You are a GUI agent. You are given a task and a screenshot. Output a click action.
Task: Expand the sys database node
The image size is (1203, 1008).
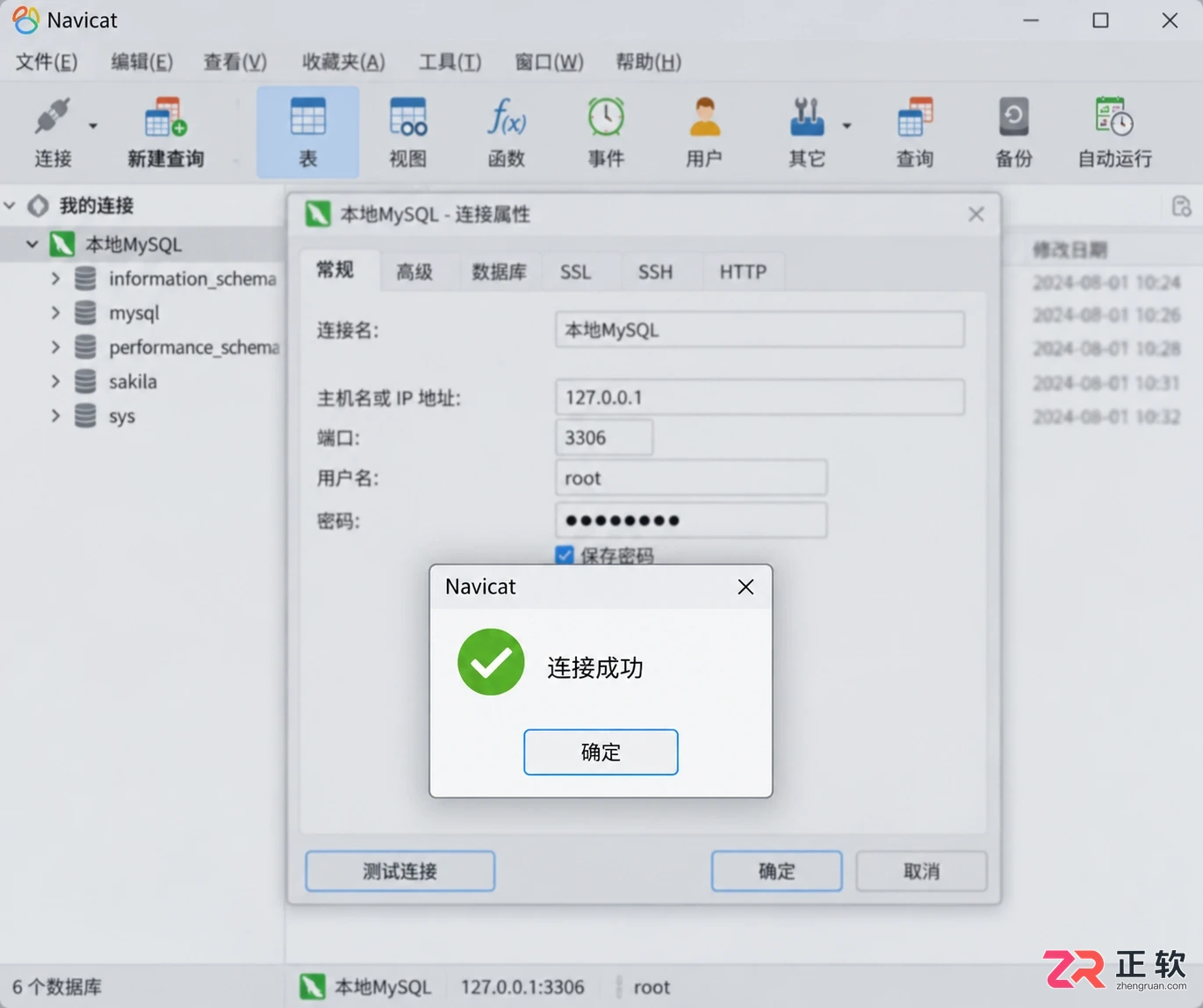[x=55, y=415]
